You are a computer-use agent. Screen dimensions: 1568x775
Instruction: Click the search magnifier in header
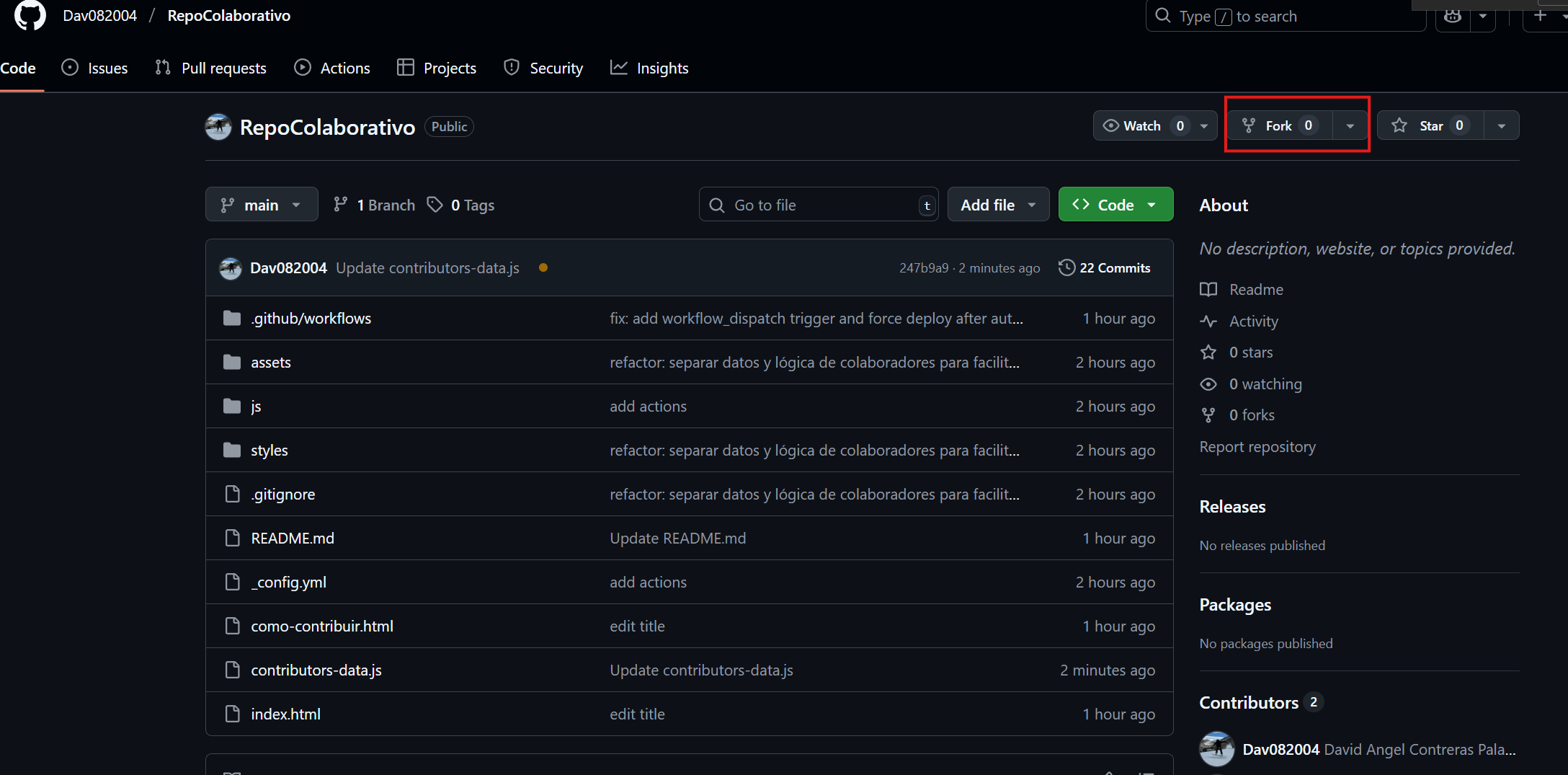(x=1162, y=16)
